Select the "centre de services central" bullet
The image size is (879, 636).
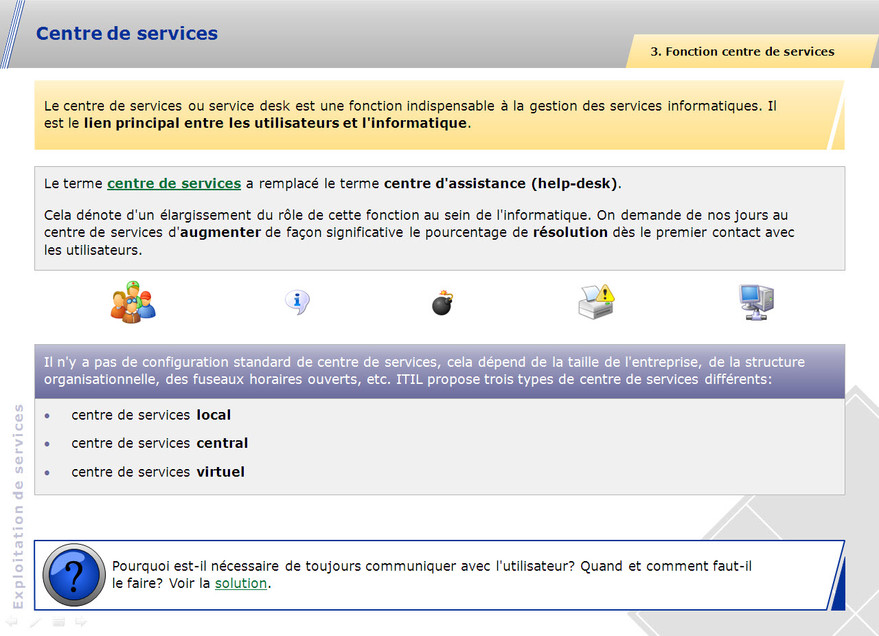(x=159, y=443)
